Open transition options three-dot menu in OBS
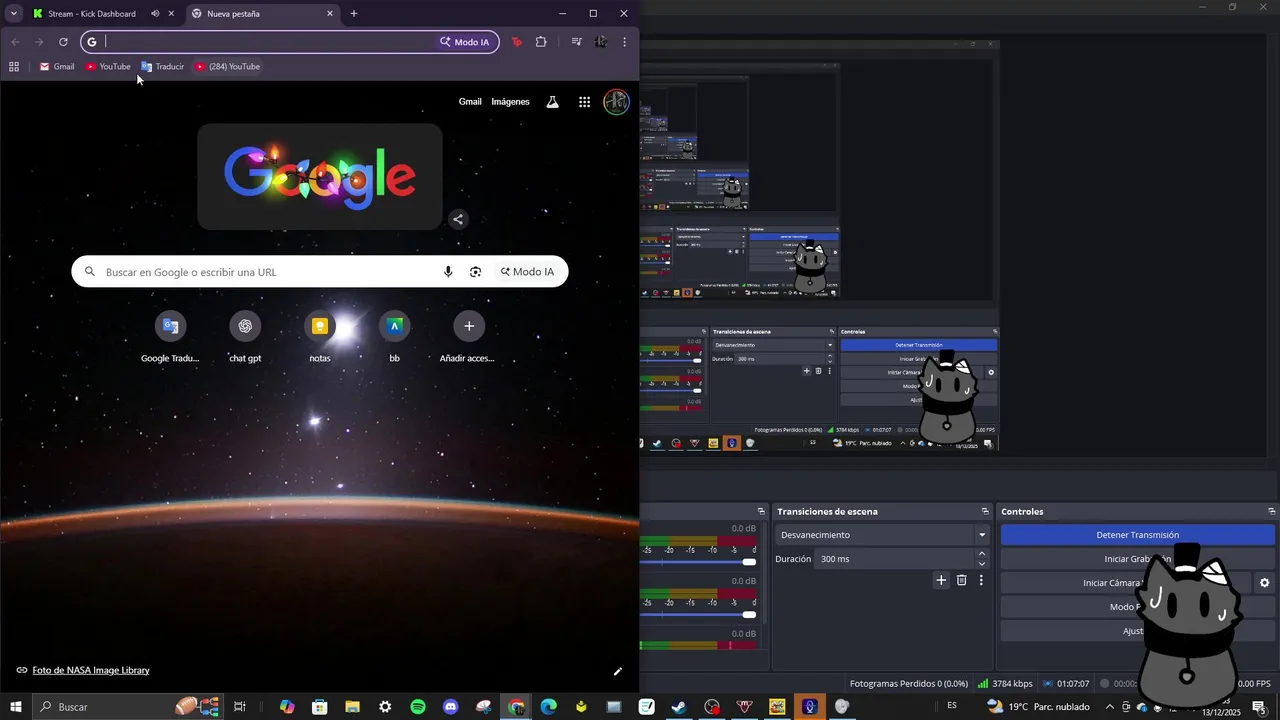This screenshot has width=1280, height=720. (x=981, y=580)
